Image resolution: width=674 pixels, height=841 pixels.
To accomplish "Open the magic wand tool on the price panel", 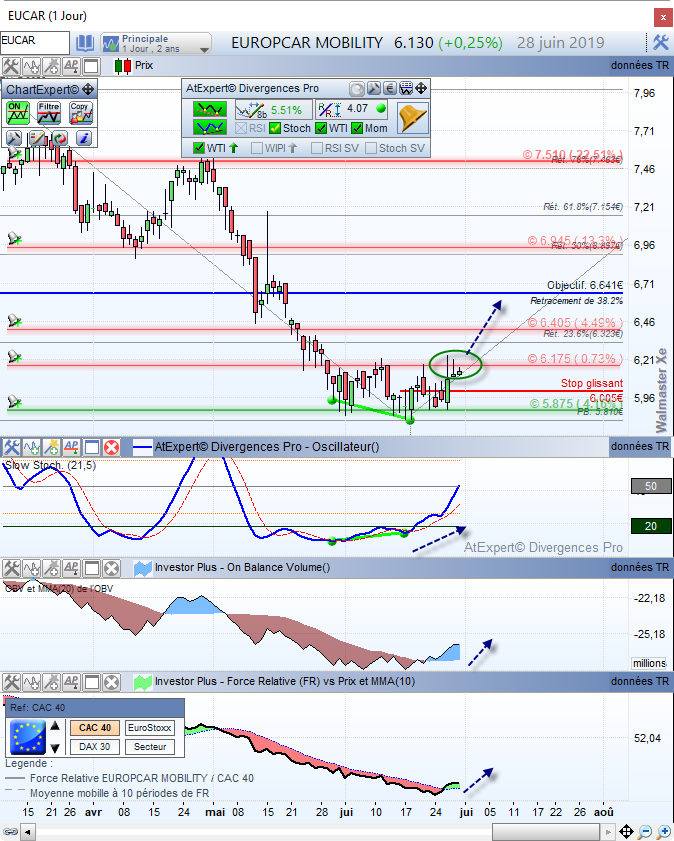I will tap(51, 66).
